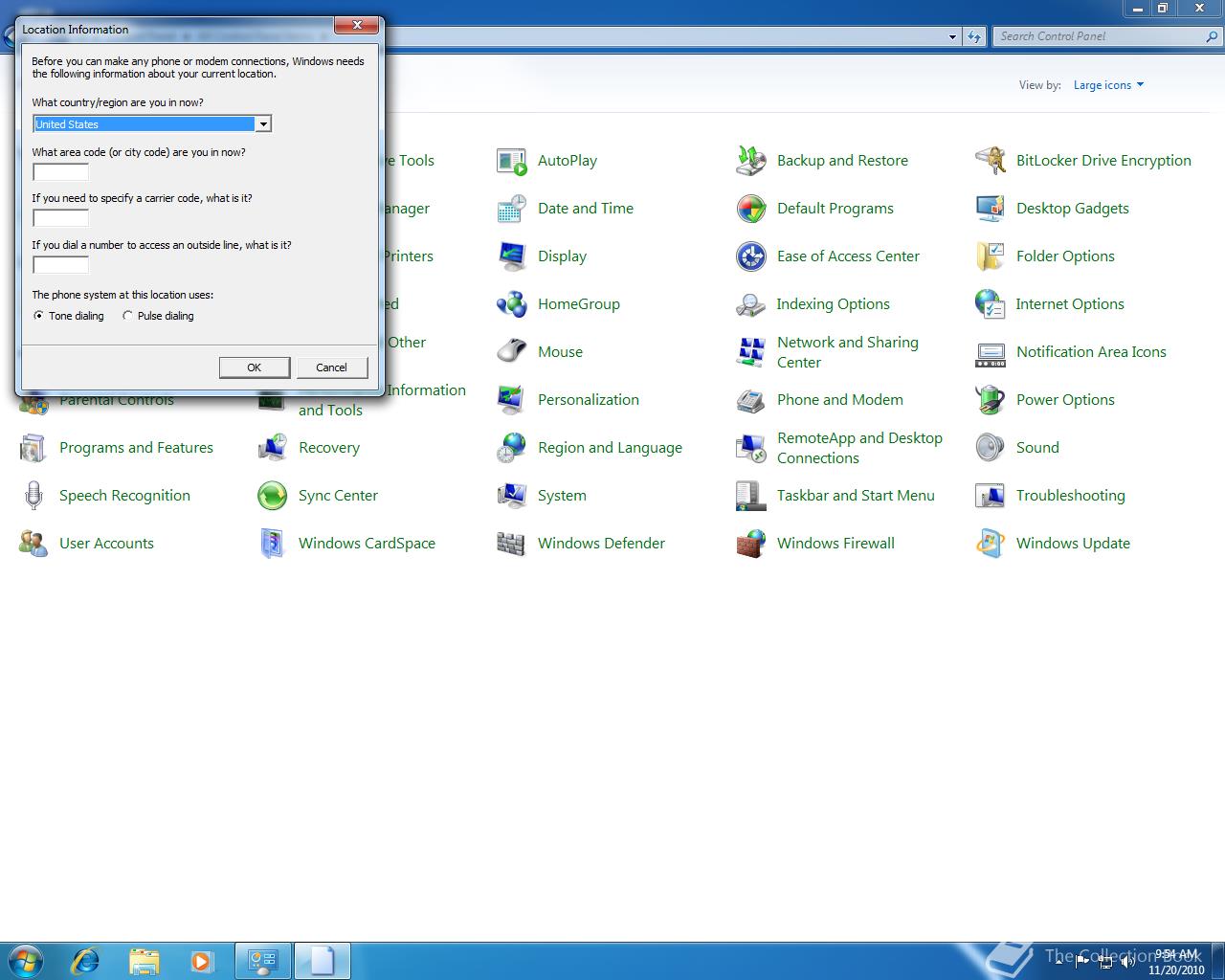The height and width of the screenshot is (980, 1225).
Task: Open Folder Options icon
Action: tap(991, 256)
